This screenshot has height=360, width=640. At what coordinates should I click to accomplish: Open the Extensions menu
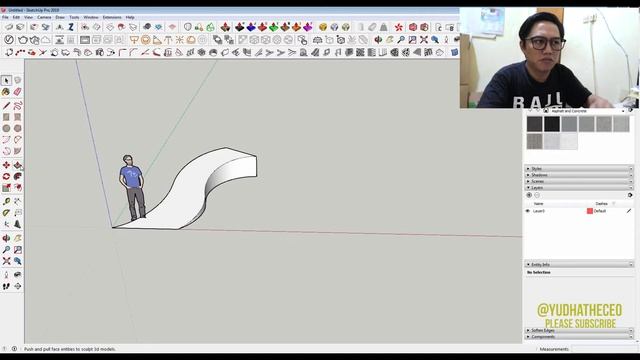pyautogui.click(x=112, y=18)
